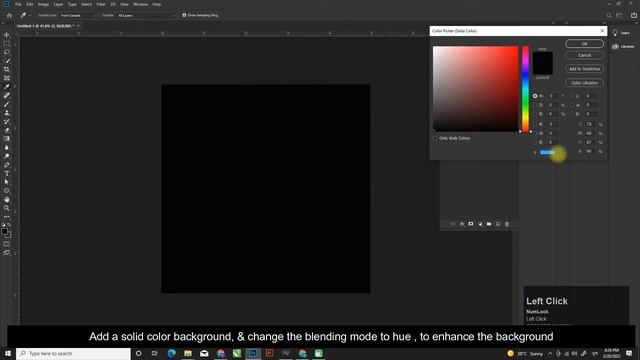Open Color Libraries button
This screenshot has height=360, width=640.
point(584,83)
